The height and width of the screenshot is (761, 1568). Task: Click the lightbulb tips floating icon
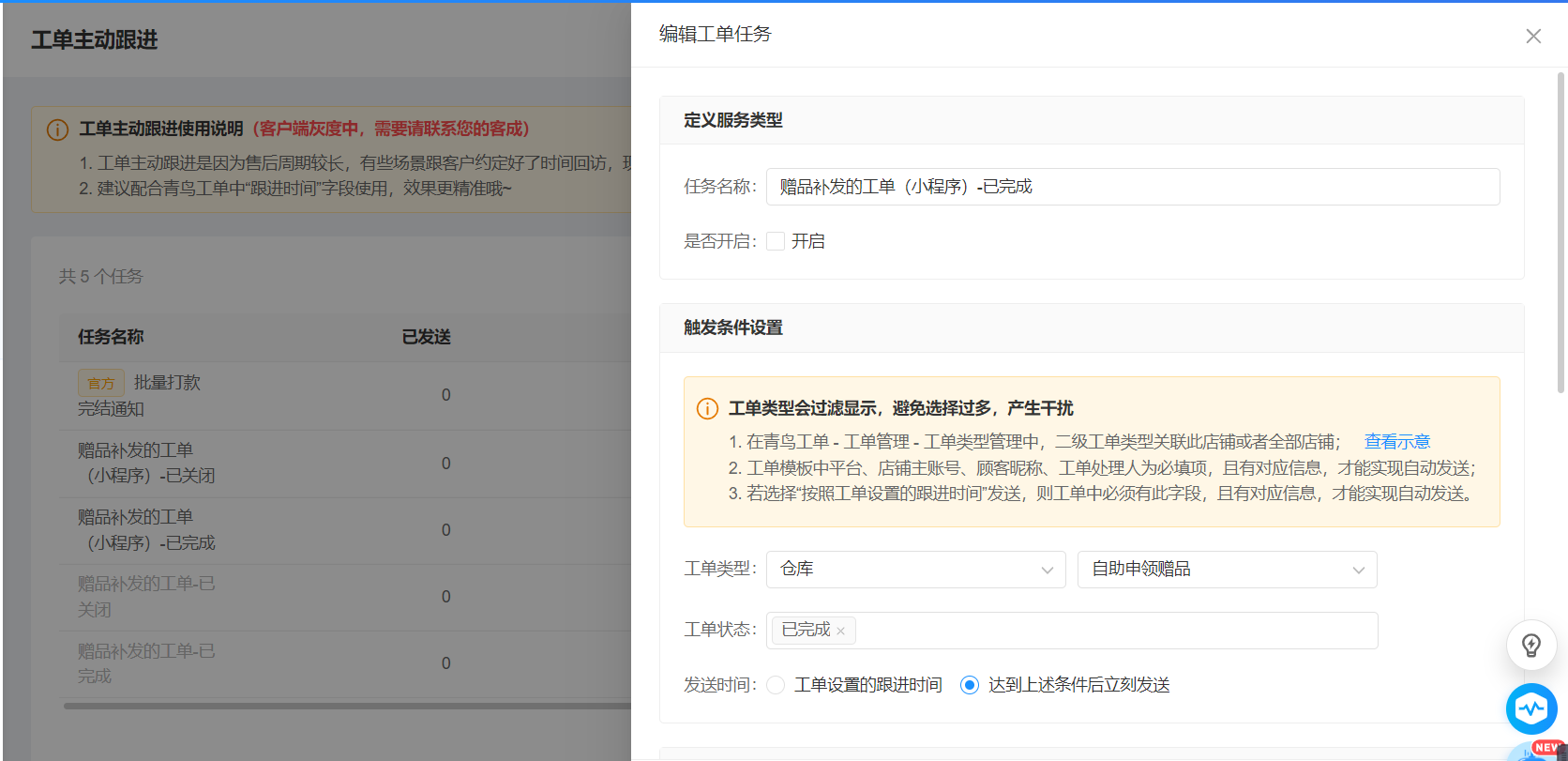pos(1531,646)
